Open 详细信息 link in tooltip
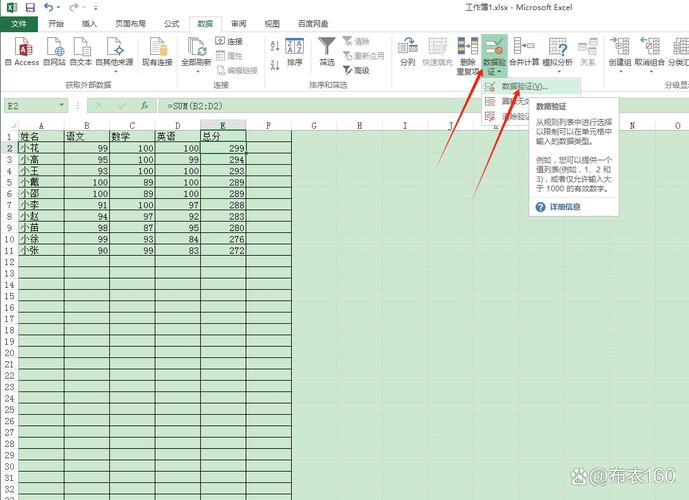689x500 pixels. 565,207
